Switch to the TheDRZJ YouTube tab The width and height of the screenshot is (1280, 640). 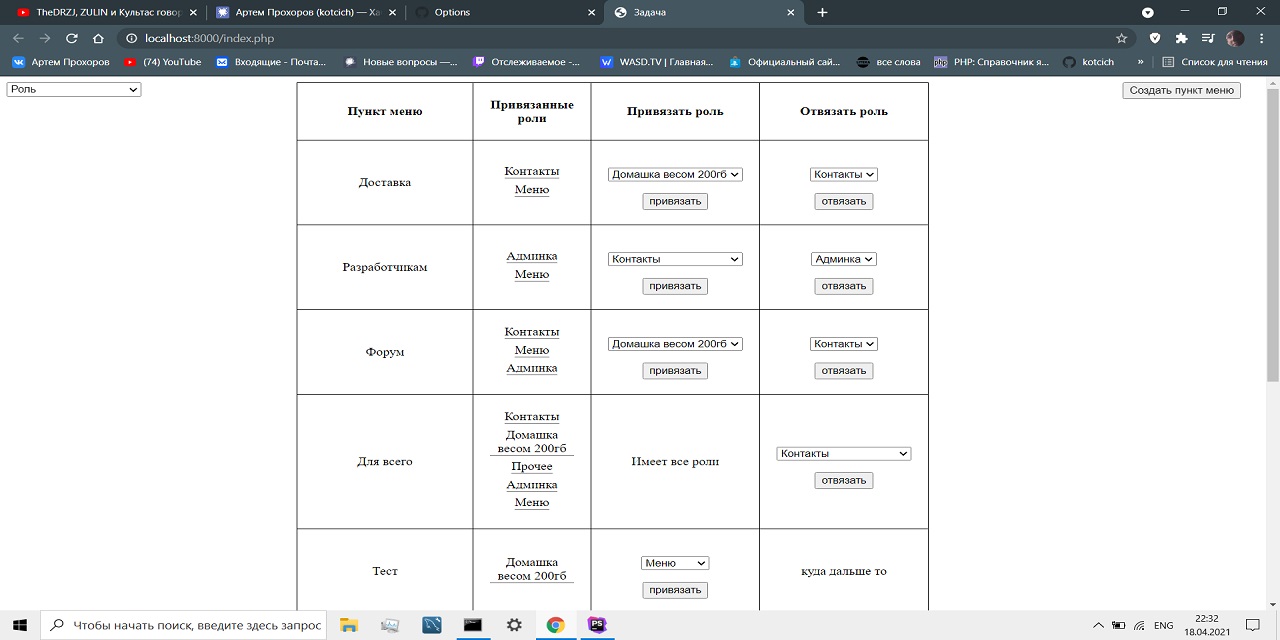100,12
